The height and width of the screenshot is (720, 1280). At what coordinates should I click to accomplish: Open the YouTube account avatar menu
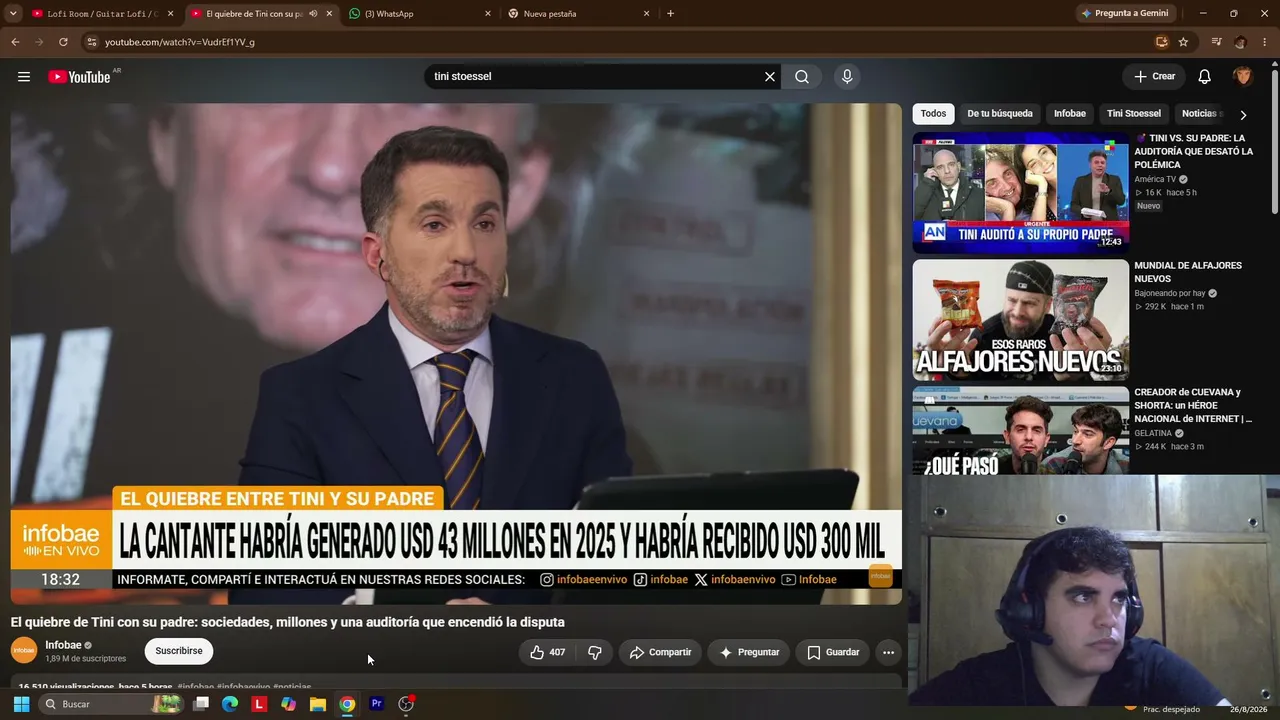[x=1243, y=77]
